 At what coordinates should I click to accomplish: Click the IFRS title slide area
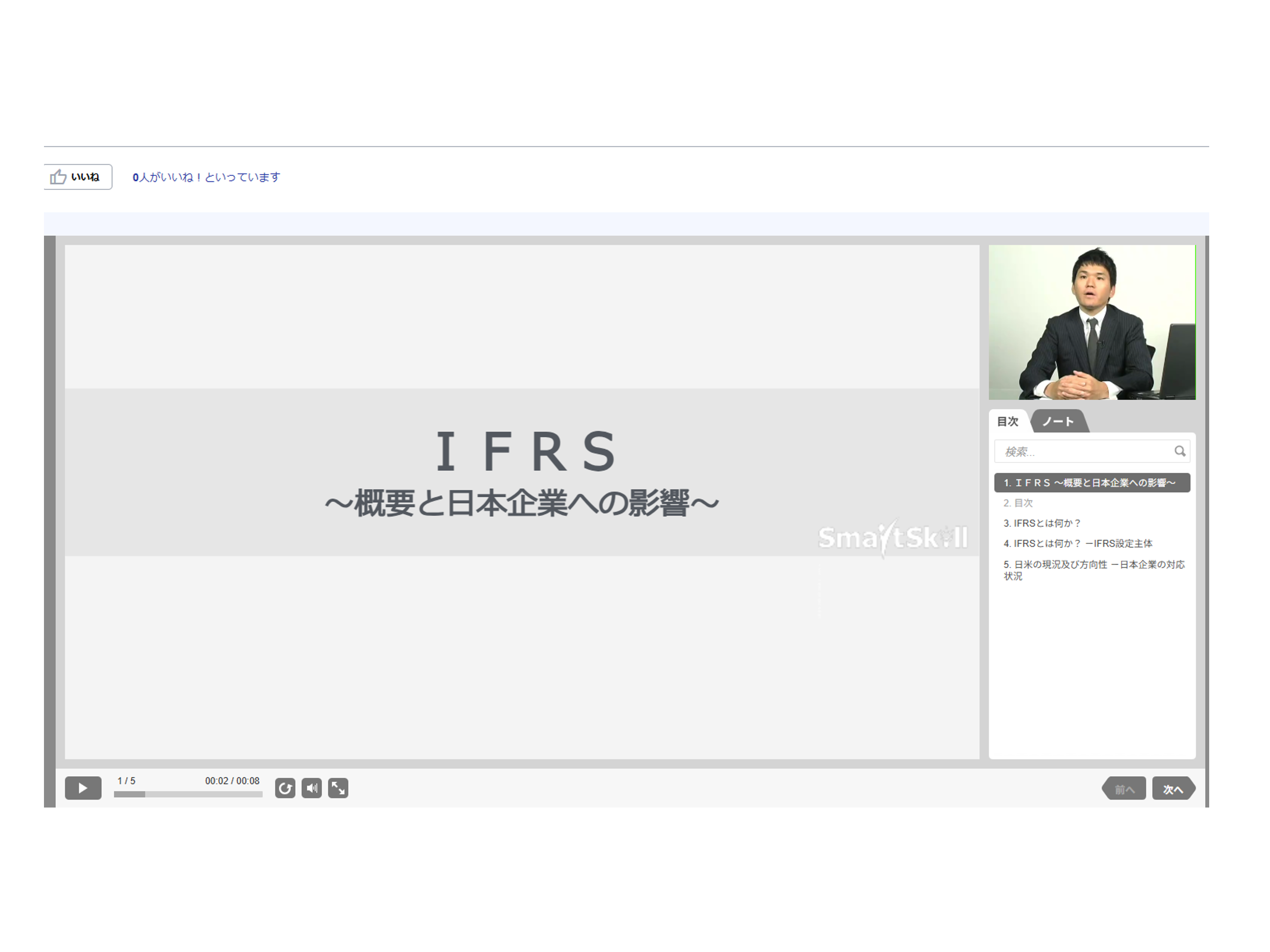(x=522, y=502)
